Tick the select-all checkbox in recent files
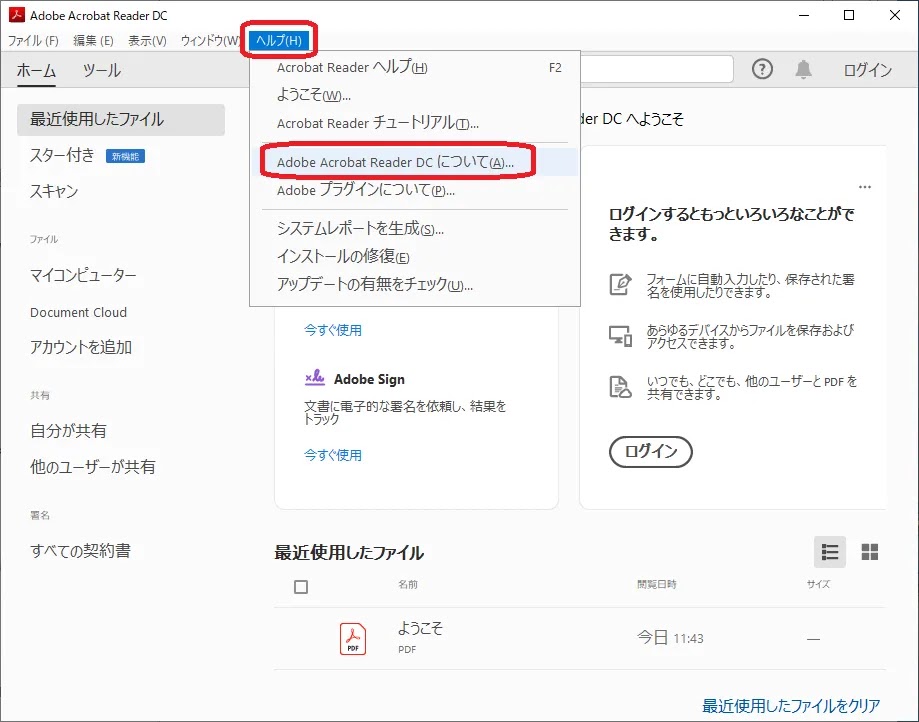Viewport: 919px width, 722px height. 301,587
